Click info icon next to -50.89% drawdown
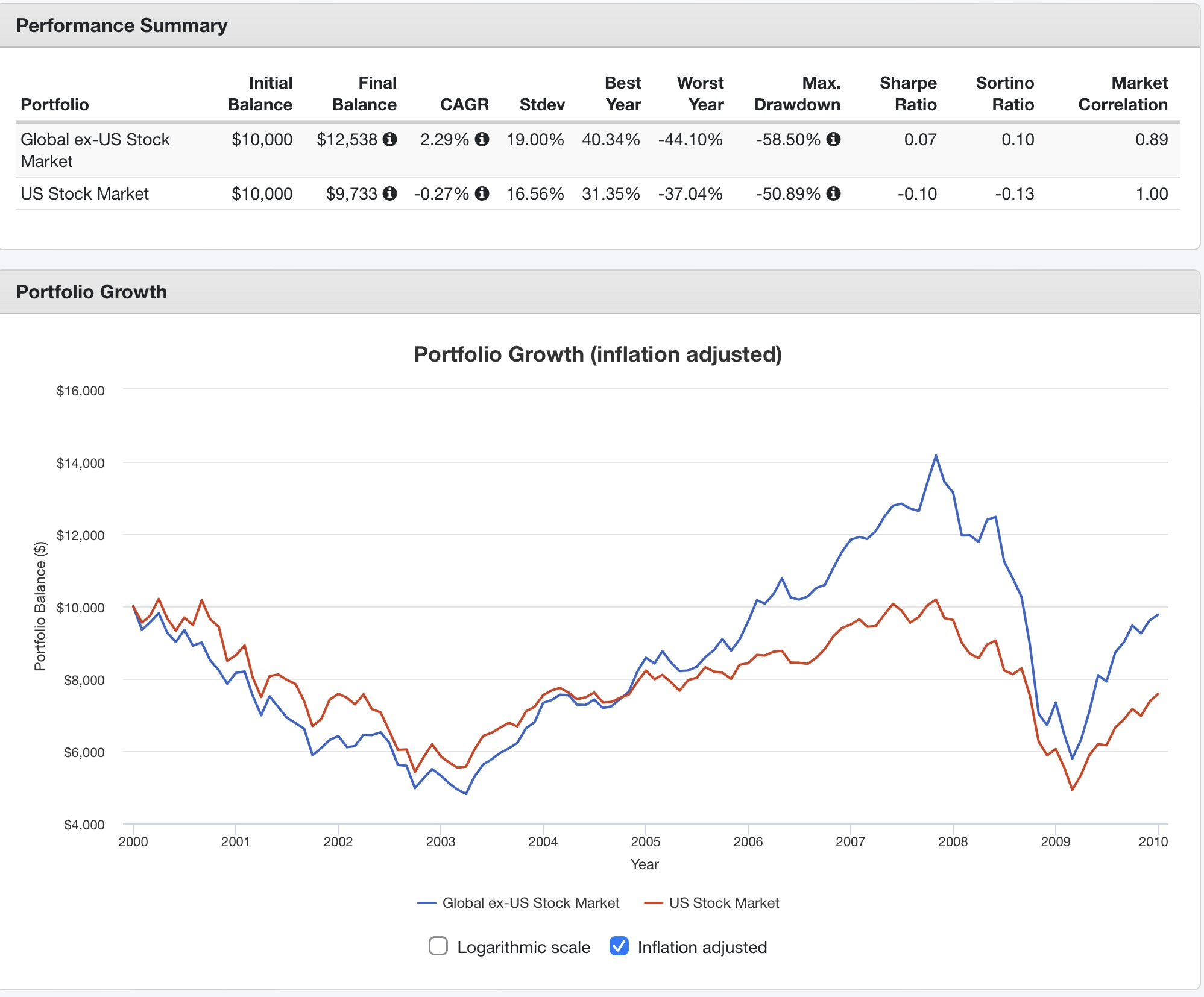The width and height of the screenshot is (1204, 997). coord(833,193)
